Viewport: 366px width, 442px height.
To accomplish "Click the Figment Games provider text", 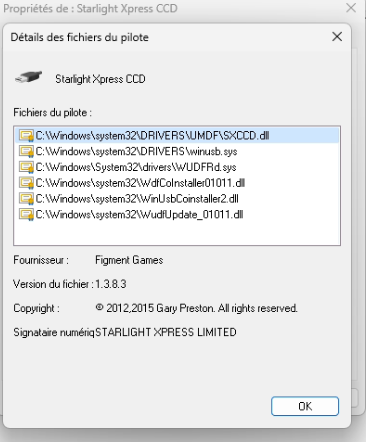I will point(129,260).
